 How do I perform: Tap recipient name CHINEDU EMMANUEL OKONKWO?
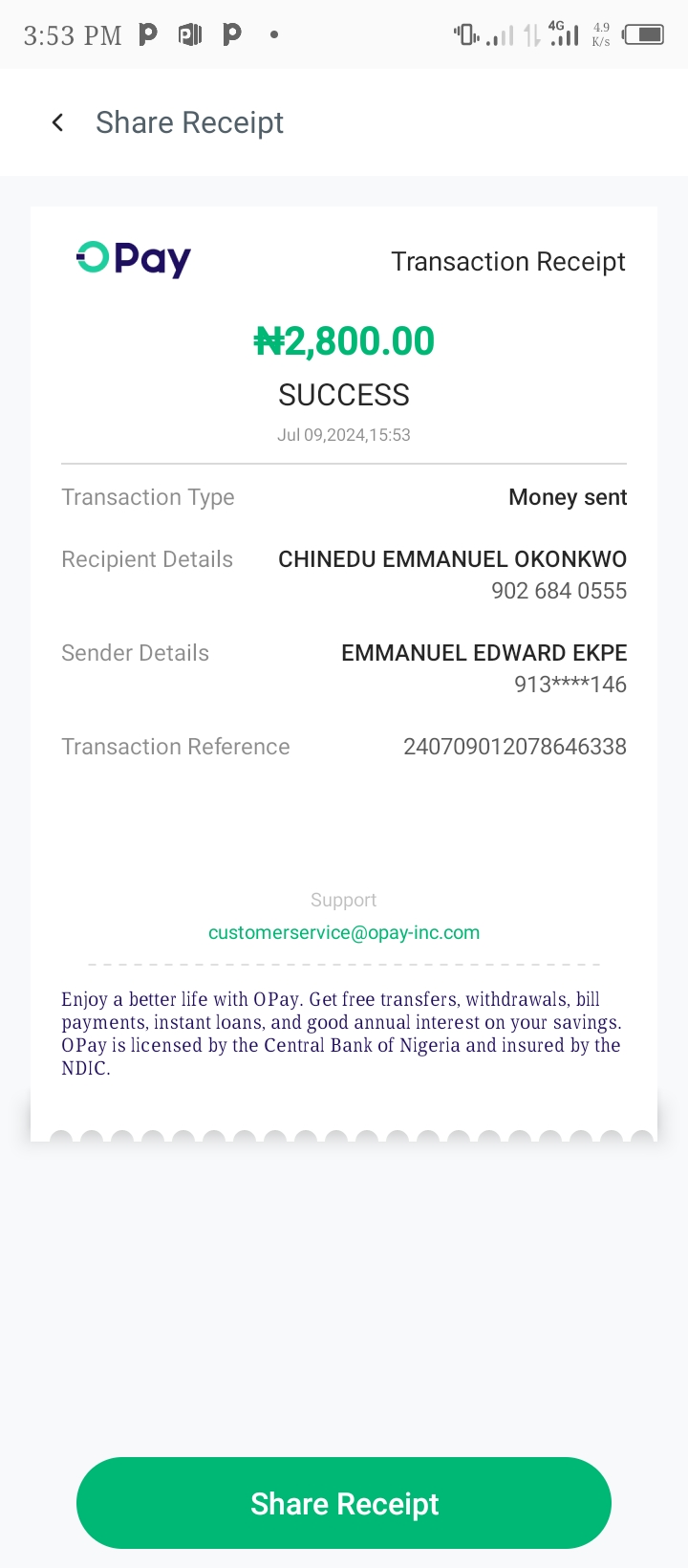pyautogui.click(x=452, y=559)
